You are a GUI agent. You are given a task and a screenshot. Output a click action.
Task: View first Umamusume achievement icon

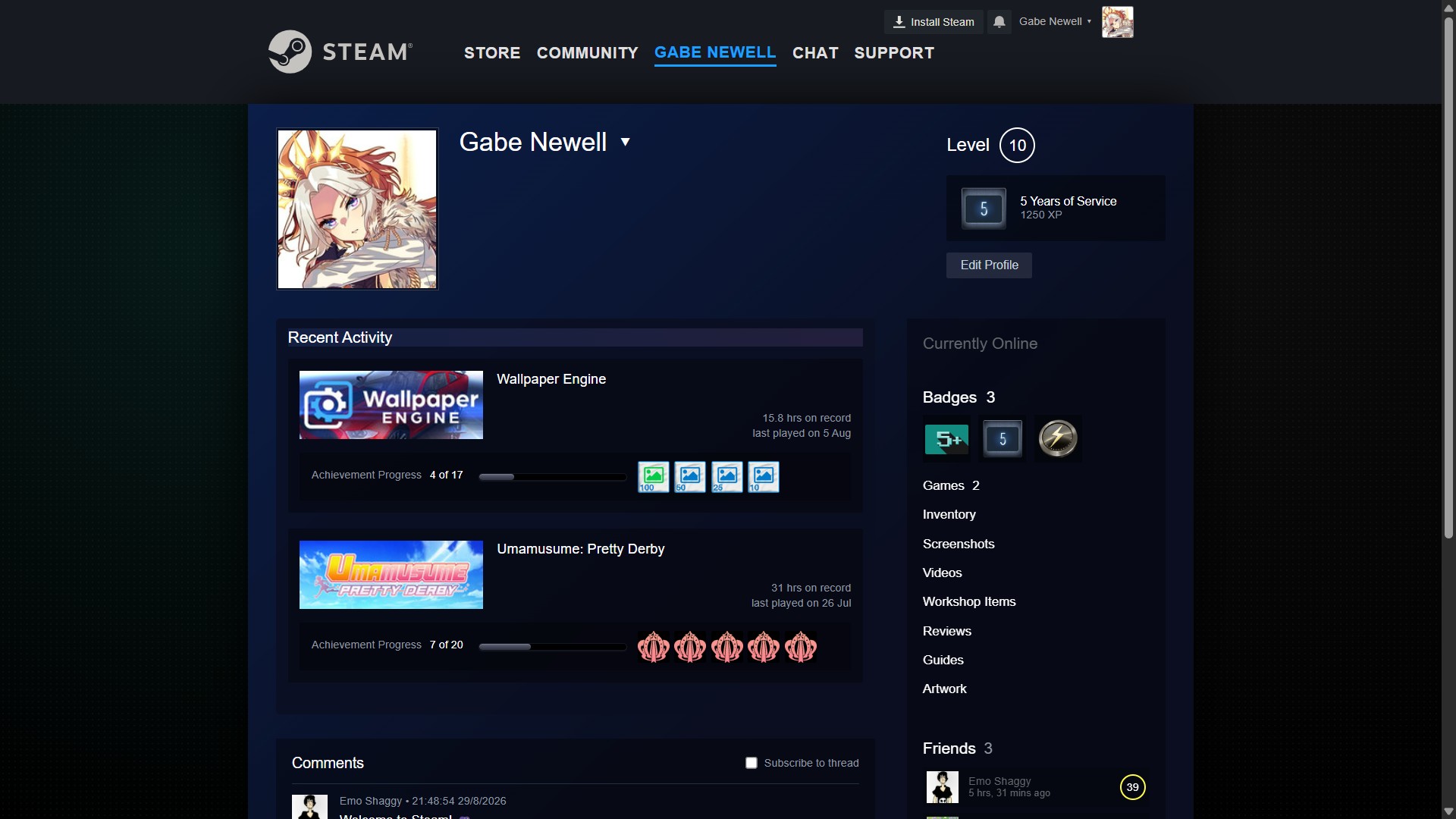(654, 647)
